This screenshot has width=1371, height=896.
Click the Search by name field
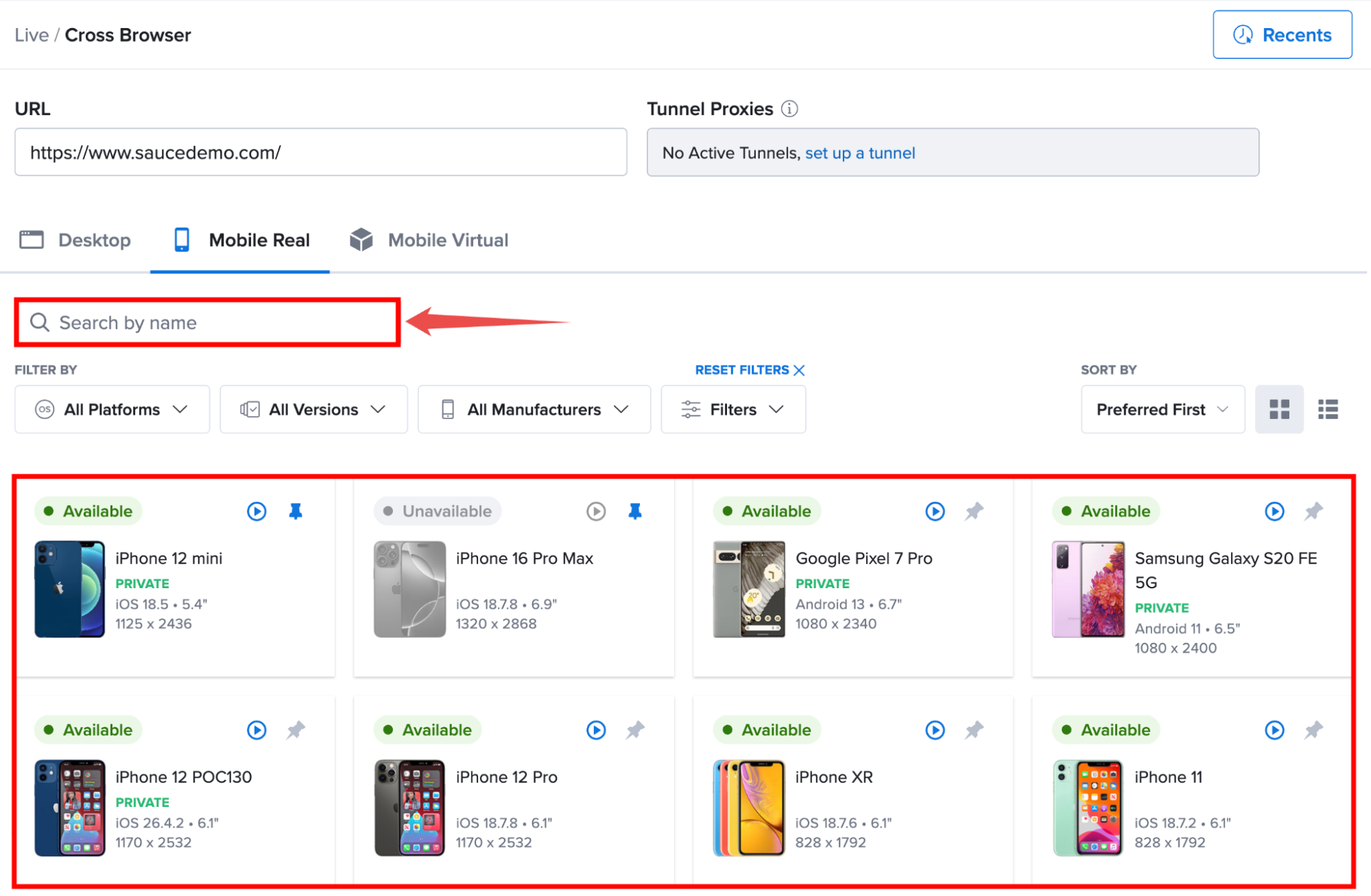pos(207,322)
